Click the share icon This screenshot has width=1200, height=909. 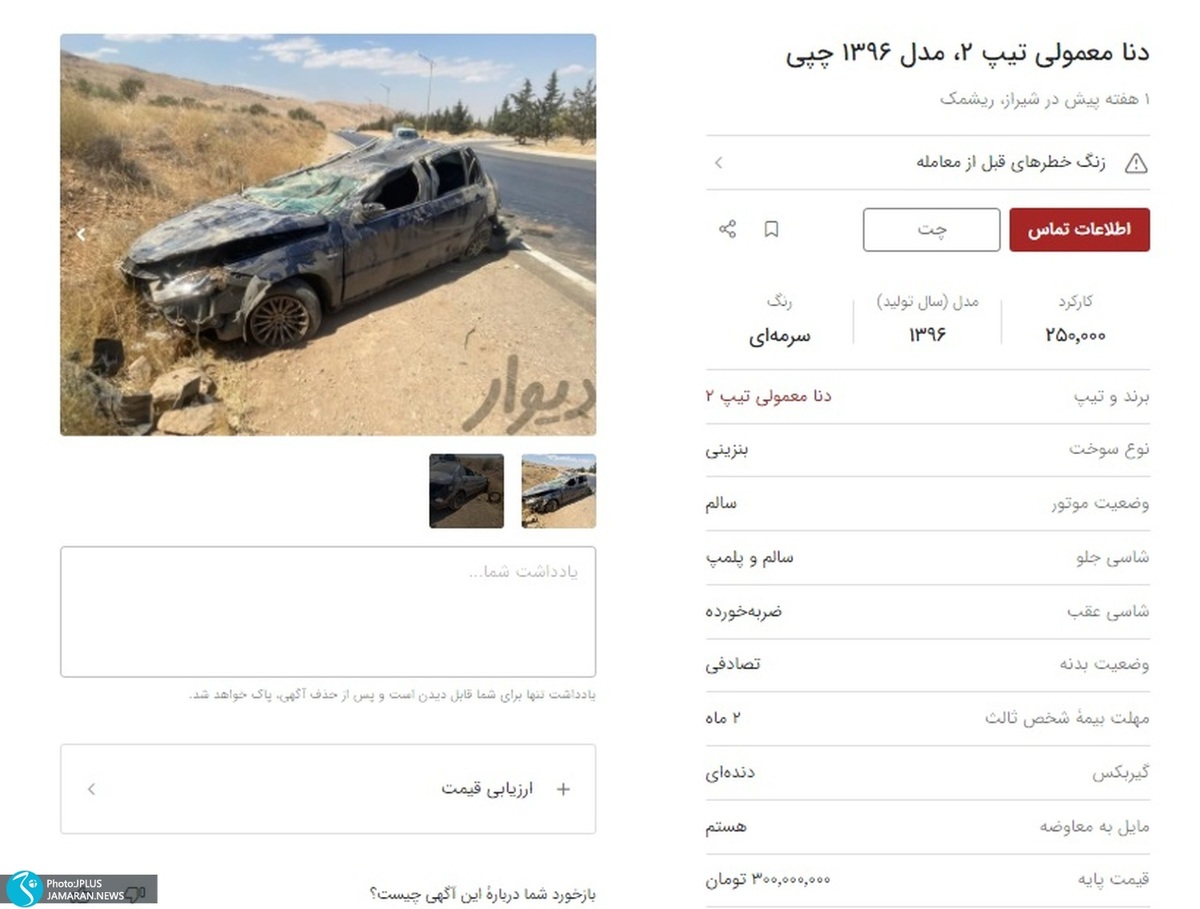(x=727, y=229)
